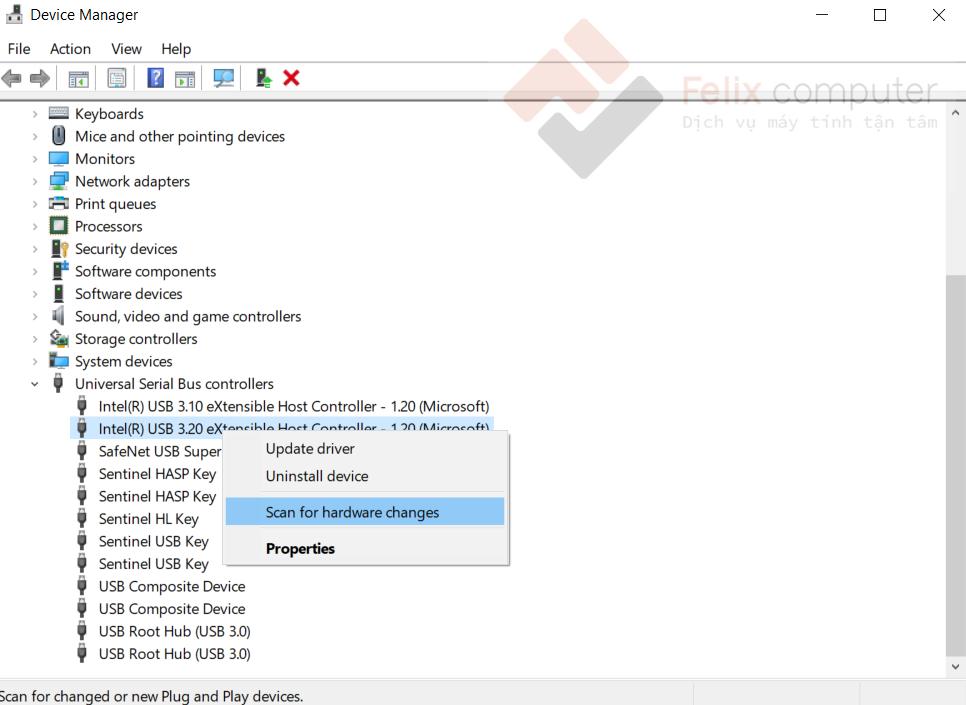Click the Back arrow in the toolbar
The width and height of the screenshot is (966, 705).
pos(13,78)
